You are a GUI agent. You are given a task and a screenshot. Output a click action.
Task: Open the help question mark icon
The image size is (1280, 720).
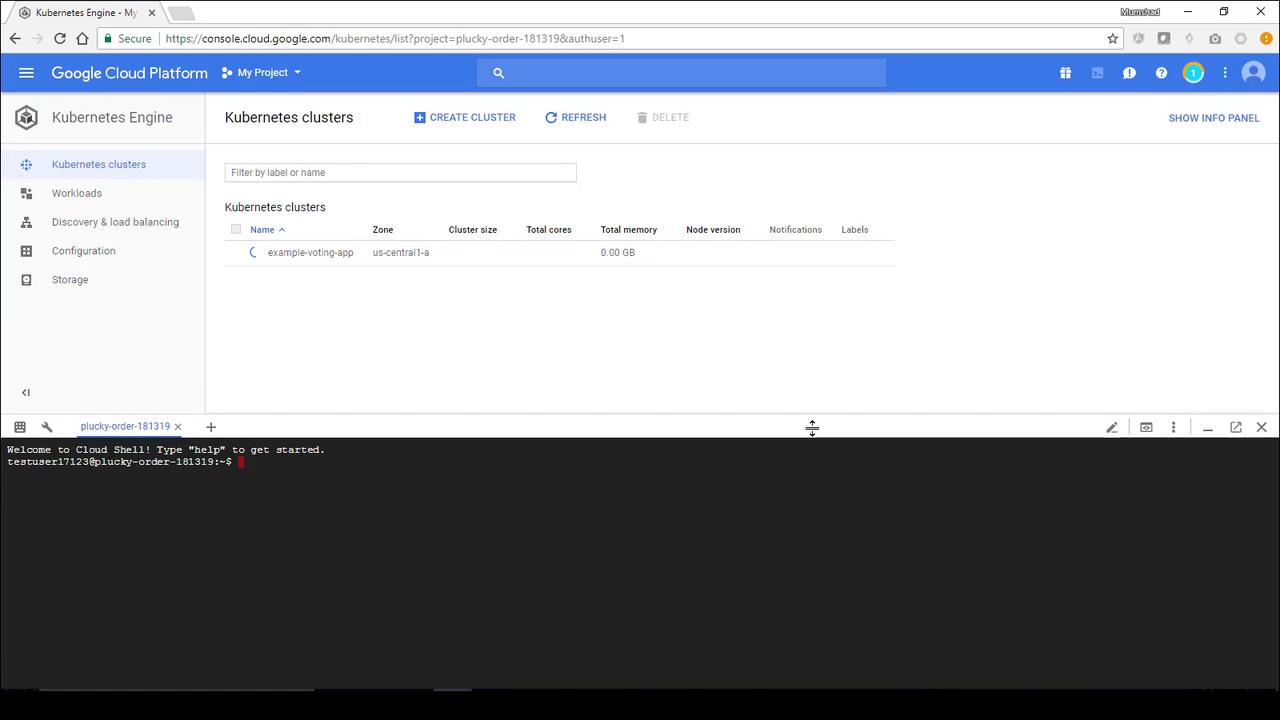(x=1161, y=73)
